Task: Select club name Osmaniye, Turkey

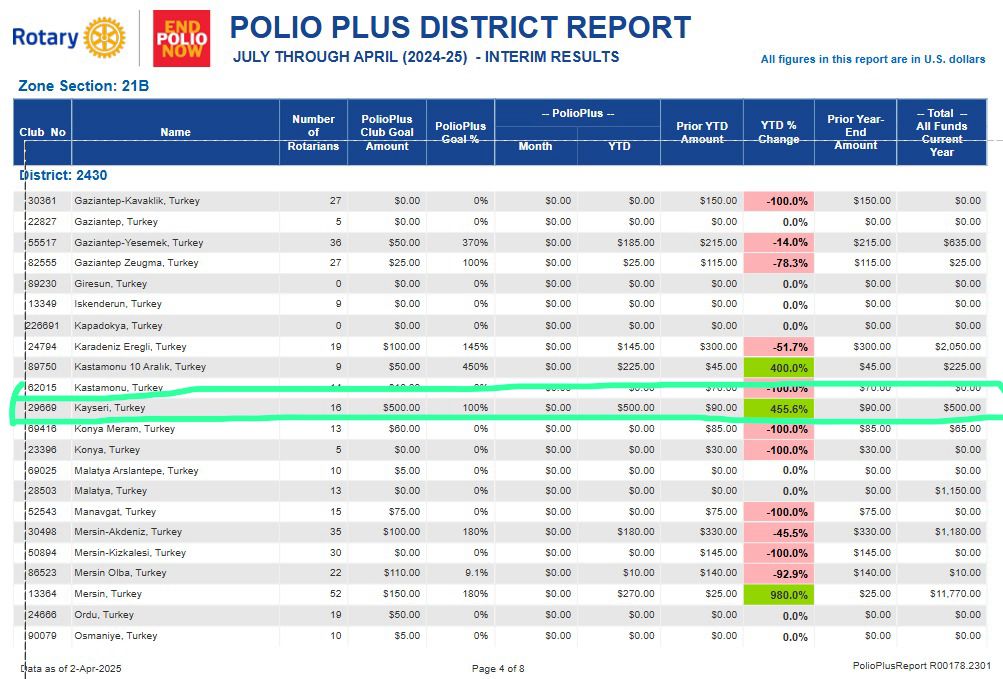Action: [116, 636]
